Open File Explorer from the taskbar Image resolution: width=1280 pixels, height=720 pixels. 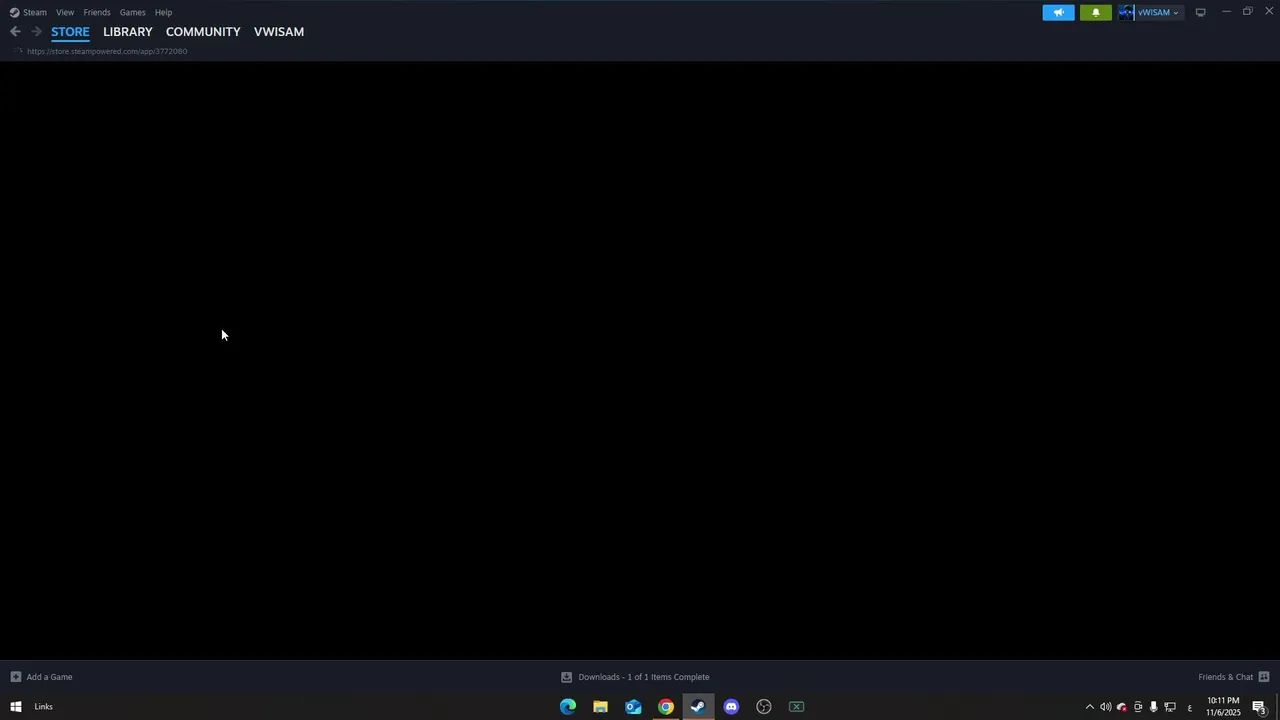[600, 707]
